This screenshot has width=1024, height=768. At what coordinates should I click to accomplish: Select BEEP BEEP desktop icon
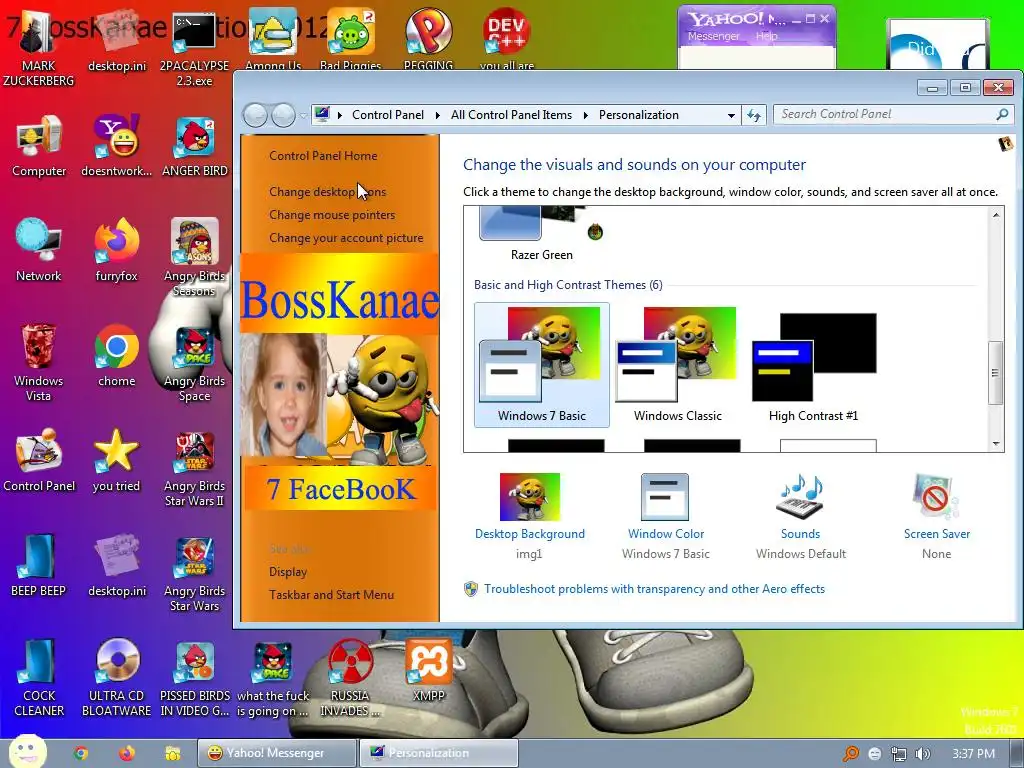pyautogui.click(x=39, y=565)
